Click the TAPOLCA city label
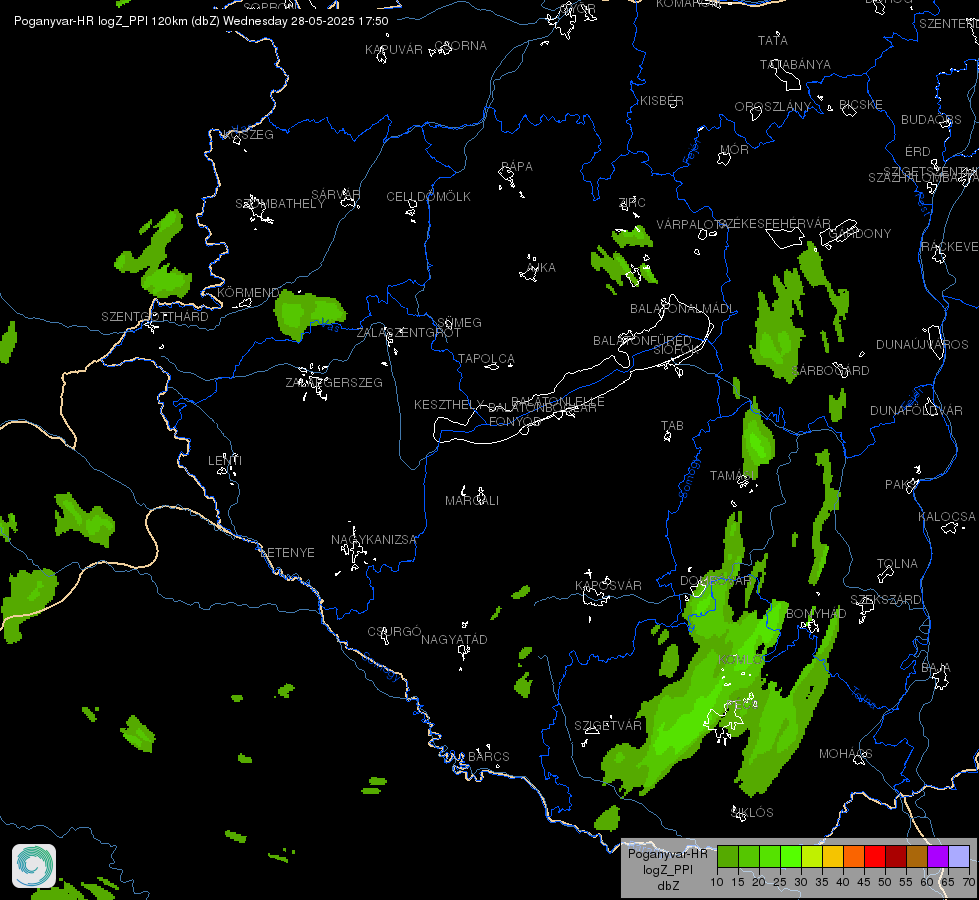Image resolution: width=979 pixels, height=900 pixels. click(x=486, y=359)
